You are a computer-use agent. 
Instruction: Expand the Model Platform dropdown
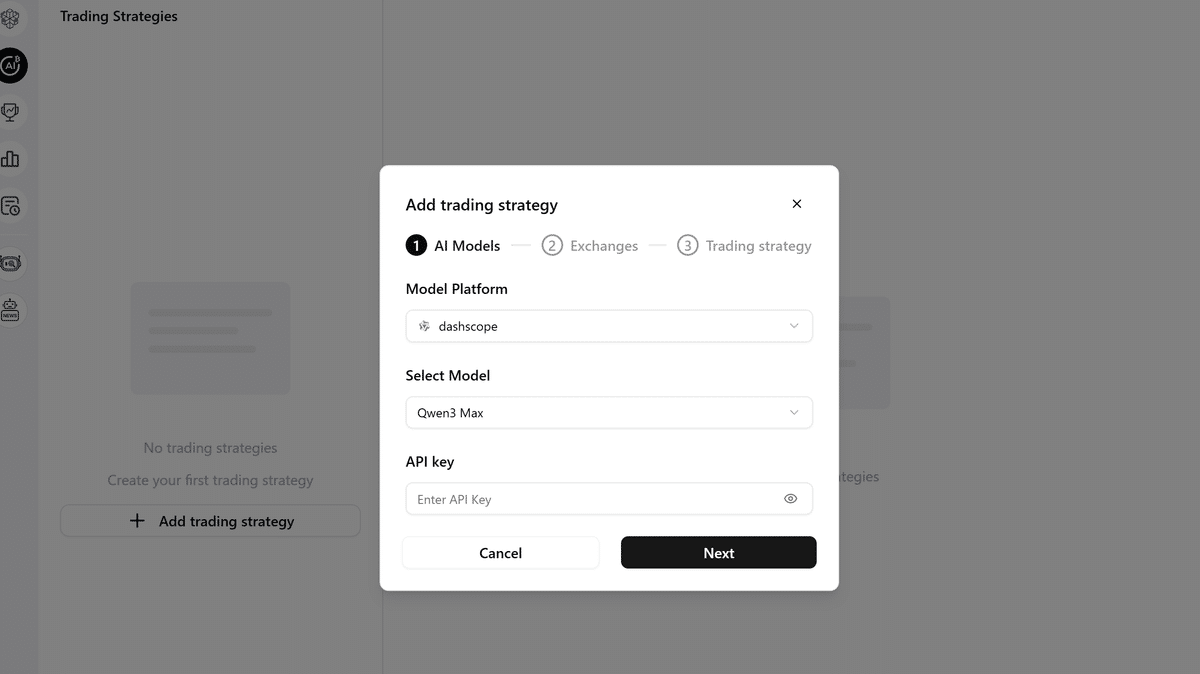608,327
